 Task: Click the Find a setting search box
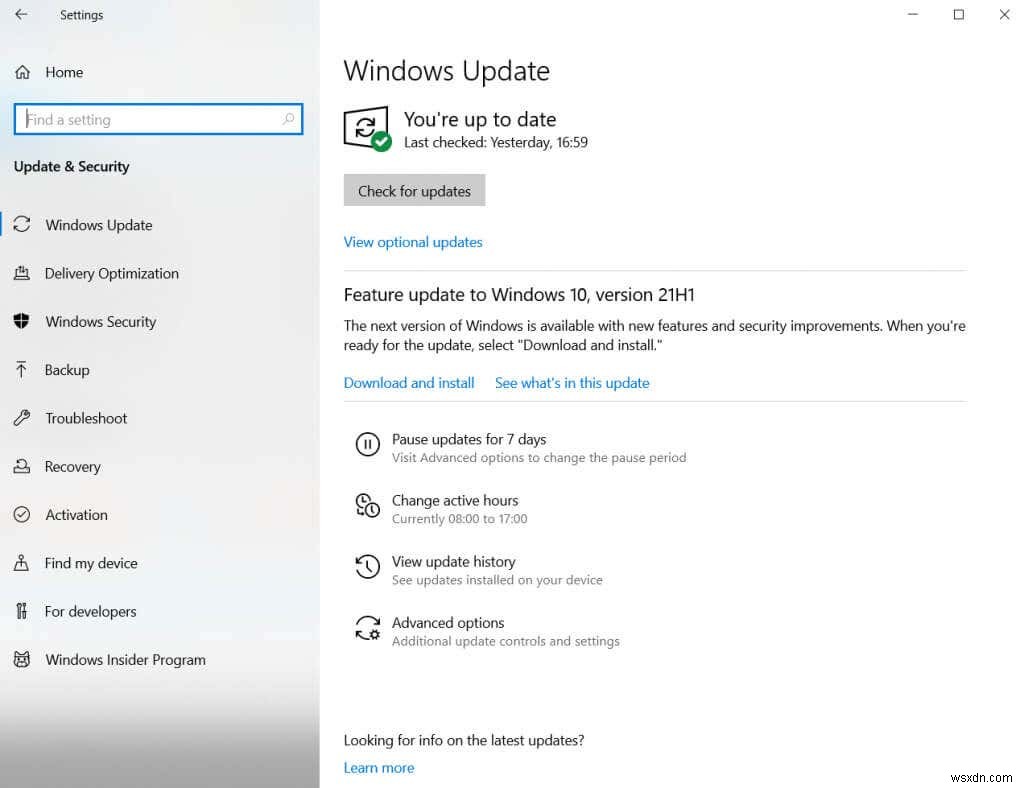coord(158,119)
